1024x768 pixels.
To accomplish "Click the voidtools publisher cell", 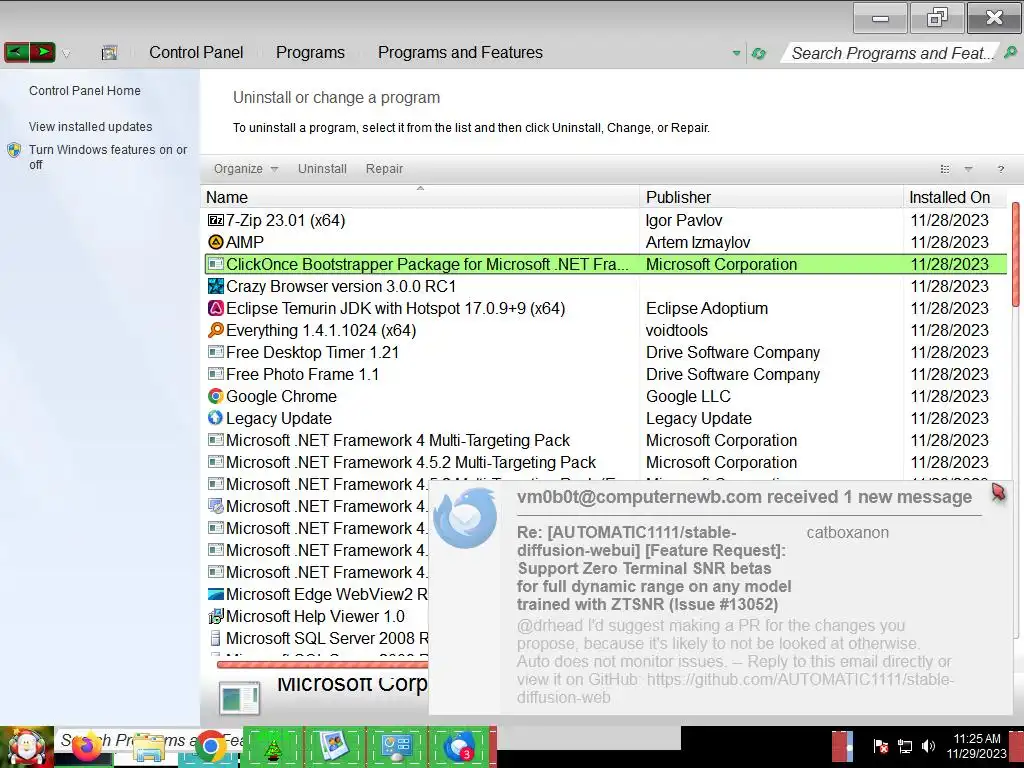I will (677, 330).
